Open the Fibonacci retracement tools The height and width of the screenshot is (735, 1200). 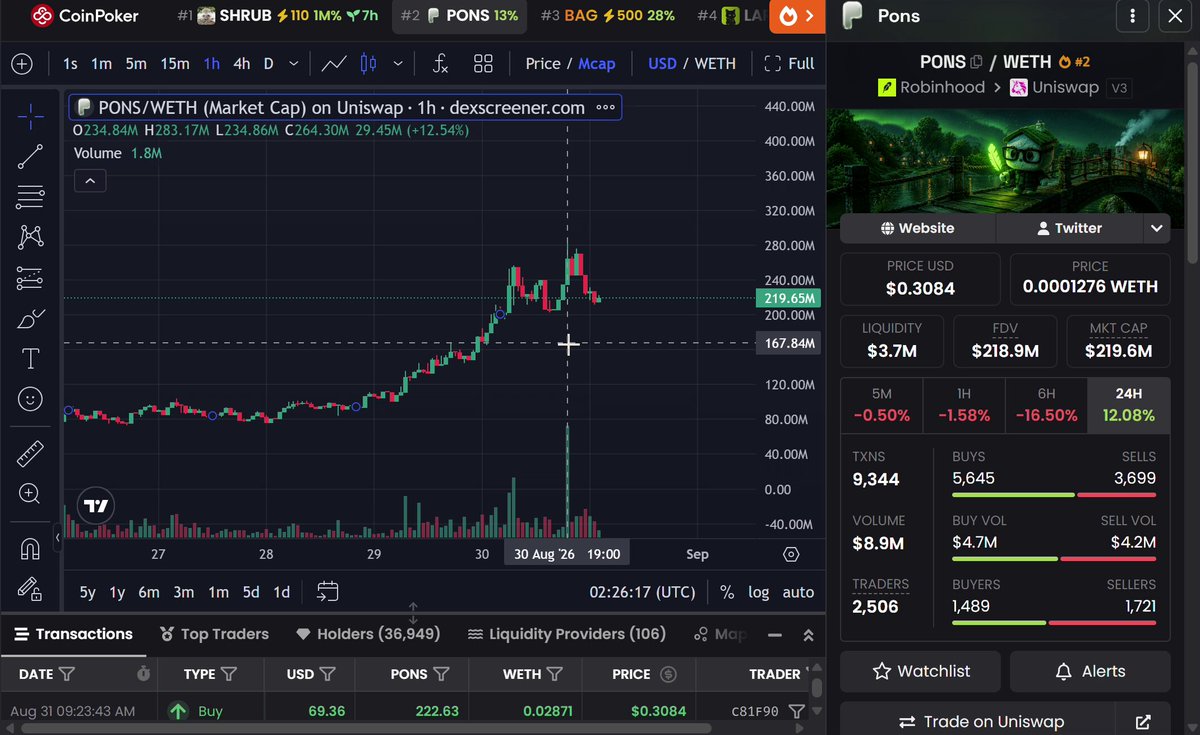pyautogui.click(x=30, y=197)
